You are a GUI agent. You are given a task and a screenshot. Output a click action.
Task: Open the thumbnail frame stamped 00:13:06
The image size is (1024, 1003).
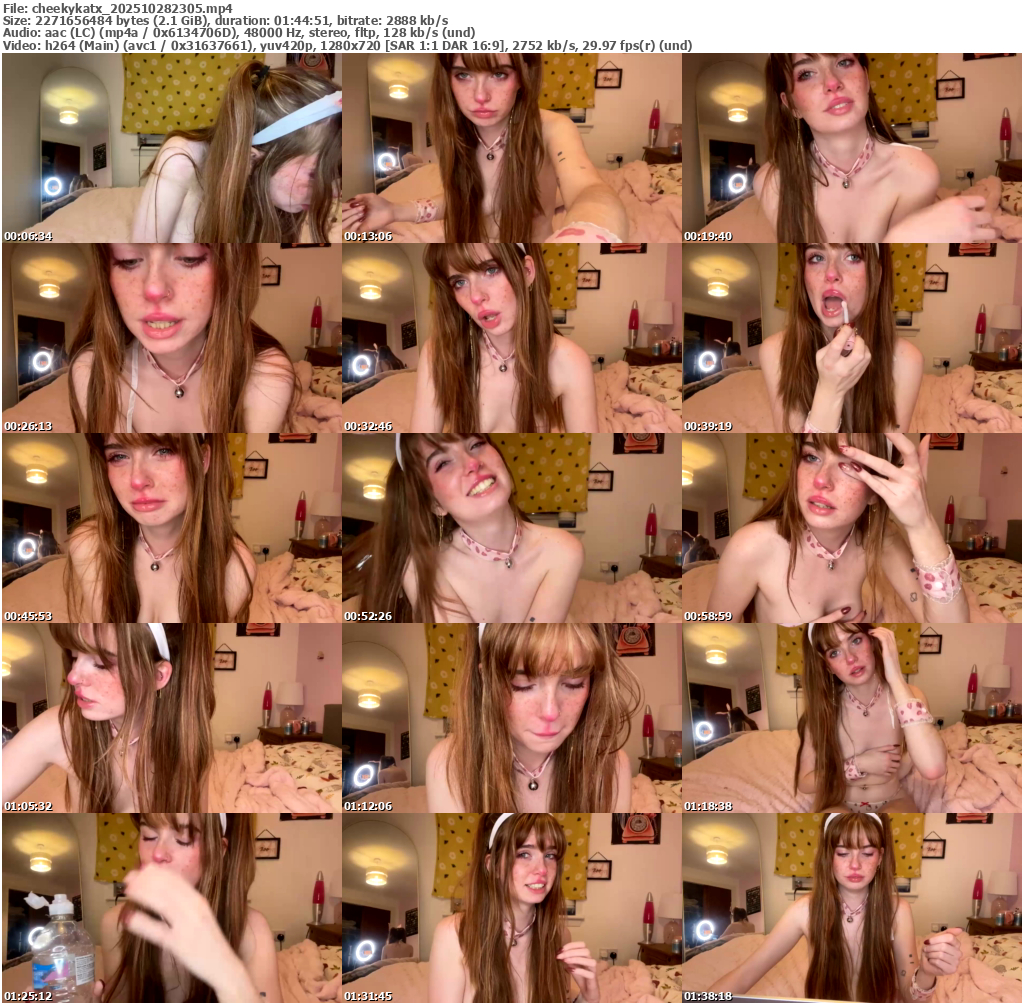pyautogui.click(x=512, y=148)
